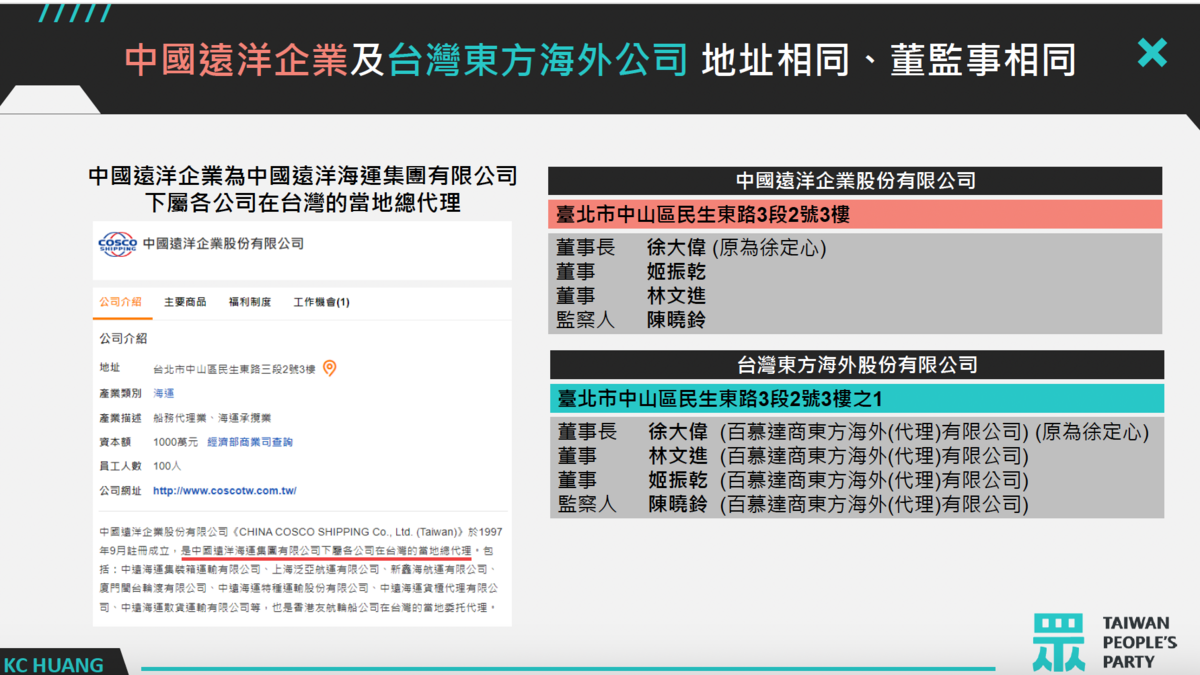Click the 100人 employee count
The height and width of the screenshot is (675, 1200).
point(167,466)
